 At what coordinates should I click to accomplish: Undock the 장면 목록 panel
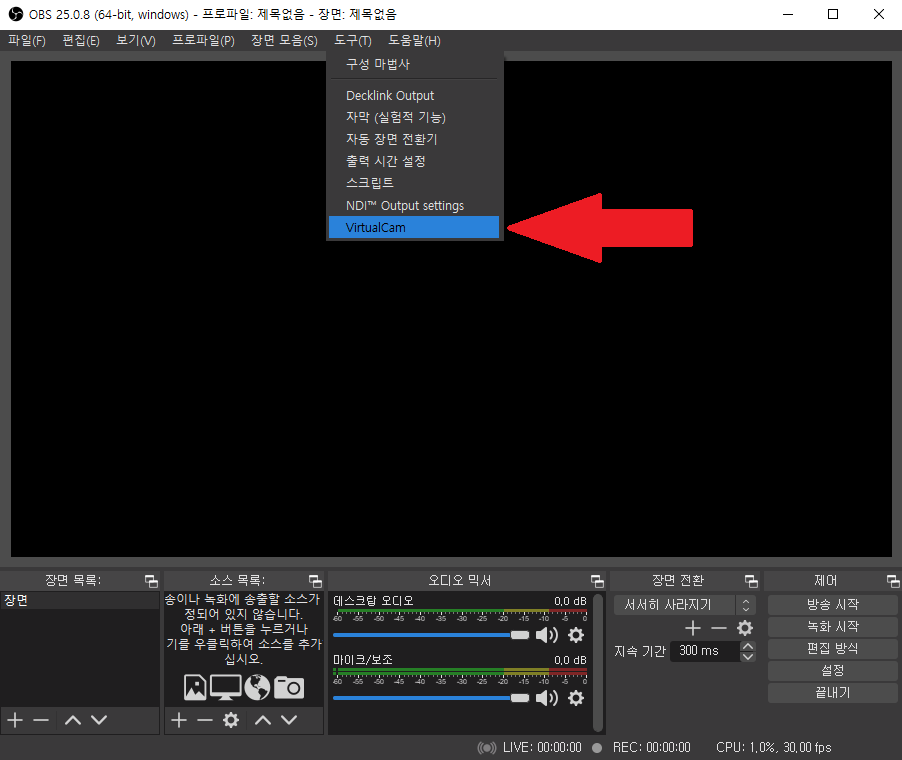coord(151,580)
